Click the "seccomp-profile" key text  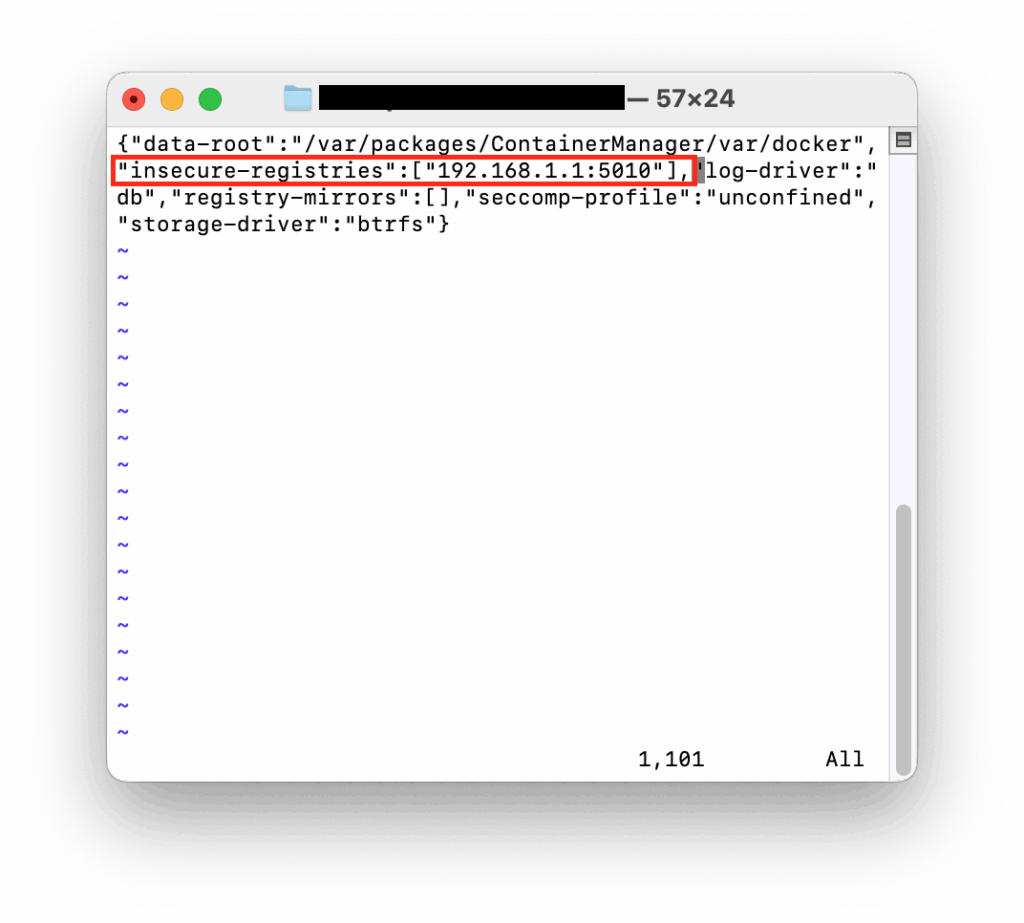(578, 198)
